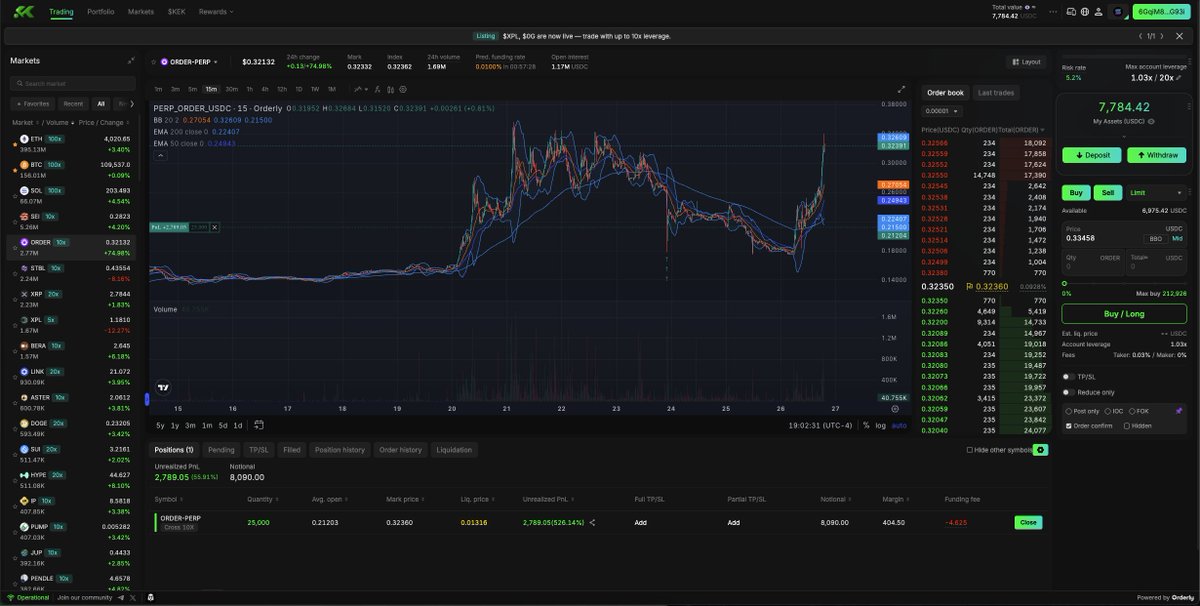
Task: Open the Layout selector
Action: pyautogui.click(x=1026, y=62)
